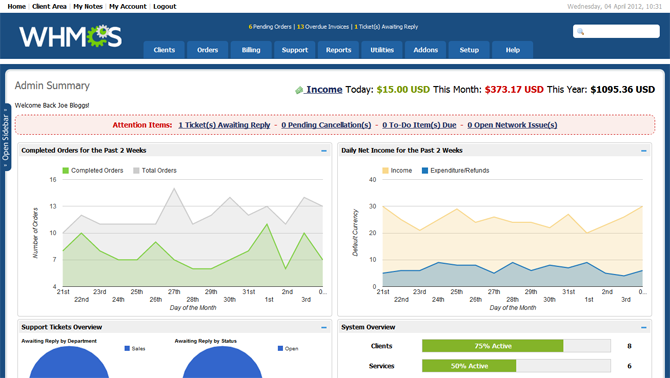
Task: Open the Clients menu tab
Action: (164, 50)
